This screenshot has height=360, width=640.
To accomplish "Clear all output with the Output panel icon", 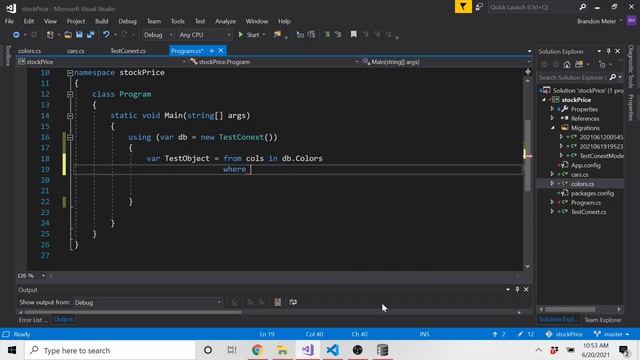I will [x=278, y=302].
